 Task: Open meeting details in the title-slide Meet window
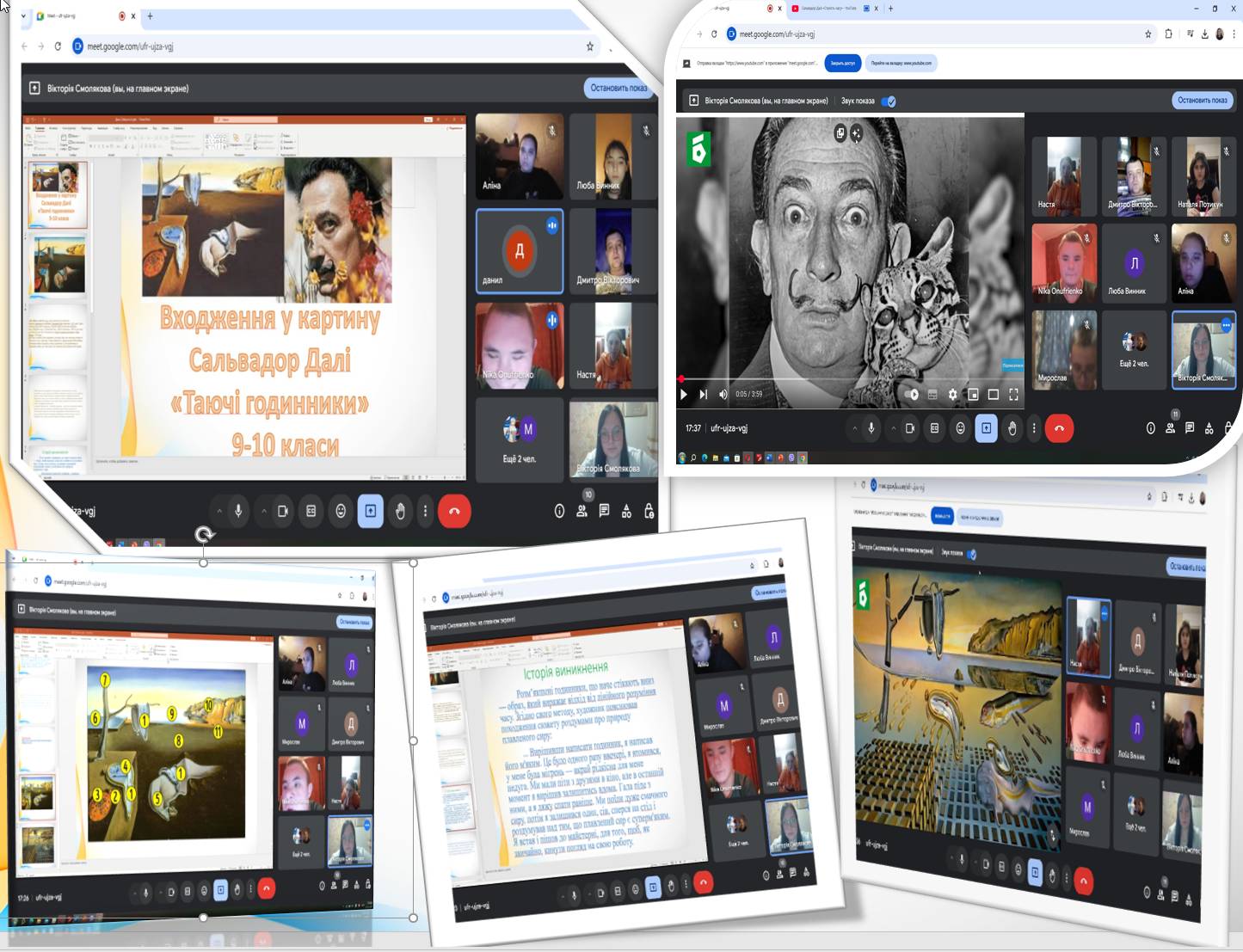click(559, 512)
